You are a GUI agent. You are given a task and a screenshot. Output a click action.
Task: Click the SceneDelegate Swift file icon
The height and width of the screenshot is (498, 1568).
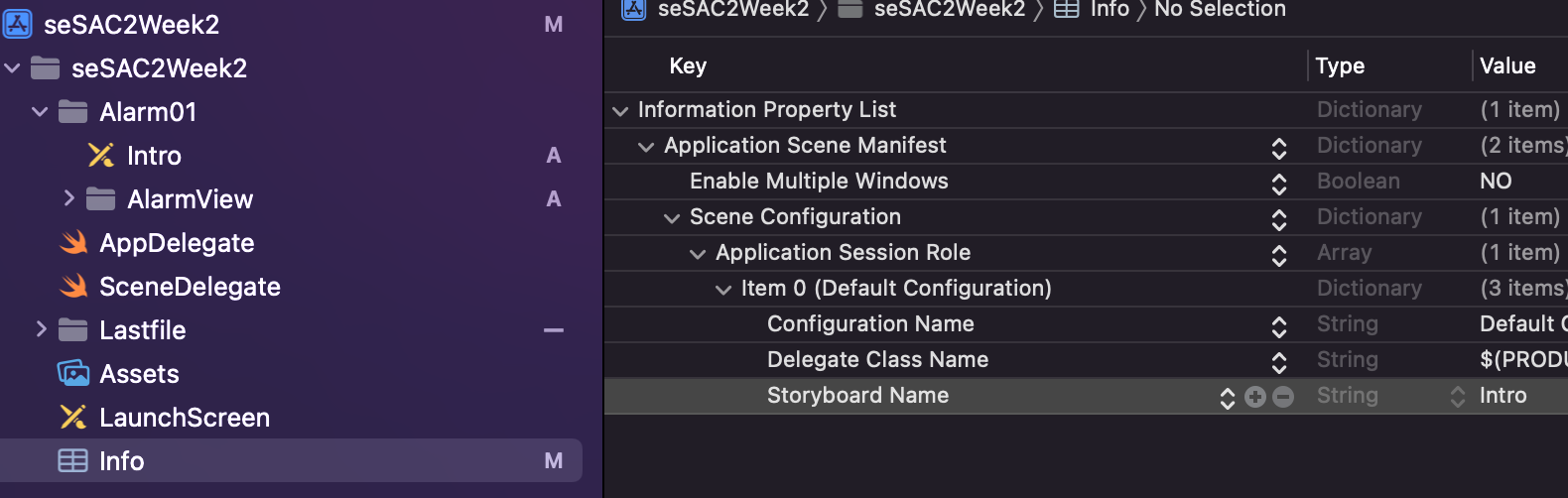pyautogui.click(x=73, y=287)
